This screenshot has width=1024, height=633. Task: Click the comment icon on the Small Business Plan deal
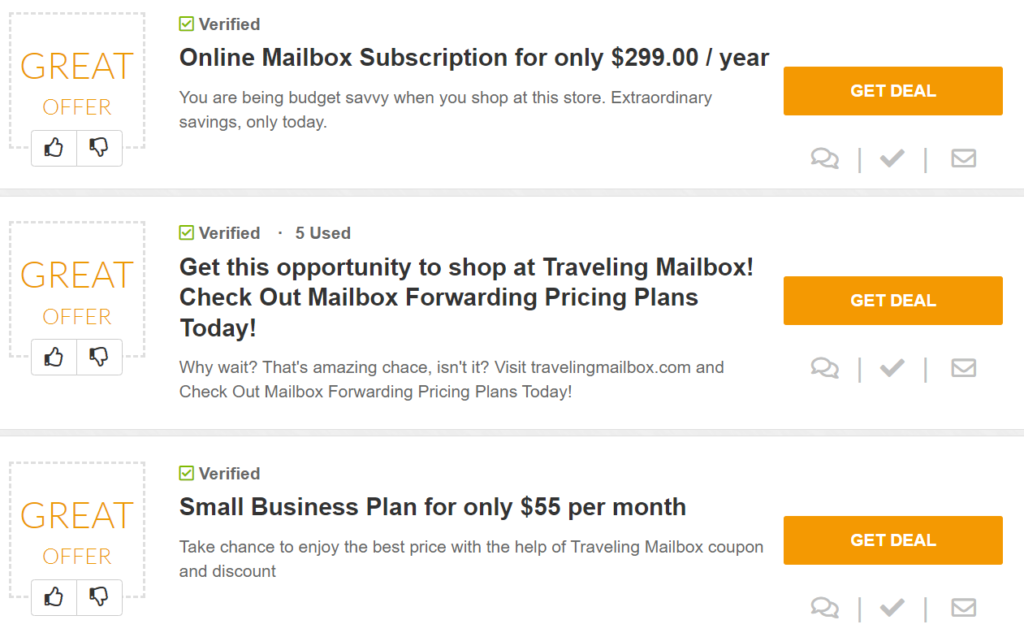coord(824,607)
